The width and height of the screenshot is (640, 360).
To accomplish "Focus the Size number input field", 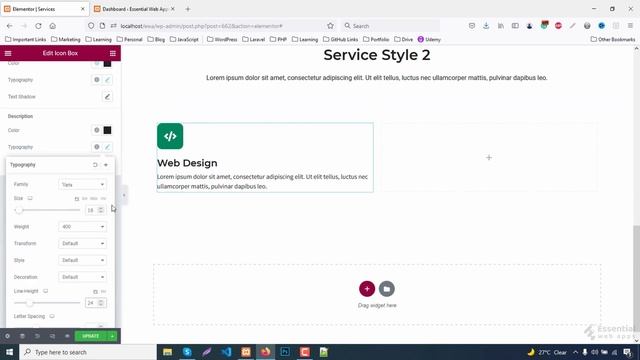I will coord(95,210).
